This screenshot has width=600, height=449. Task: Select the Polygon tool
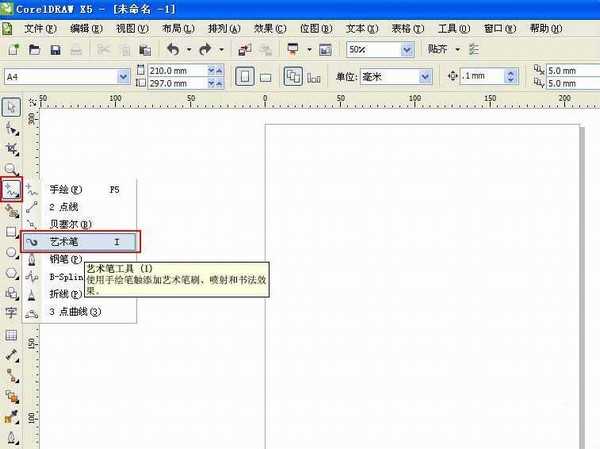pyautogui.click(x=11, y=273)
